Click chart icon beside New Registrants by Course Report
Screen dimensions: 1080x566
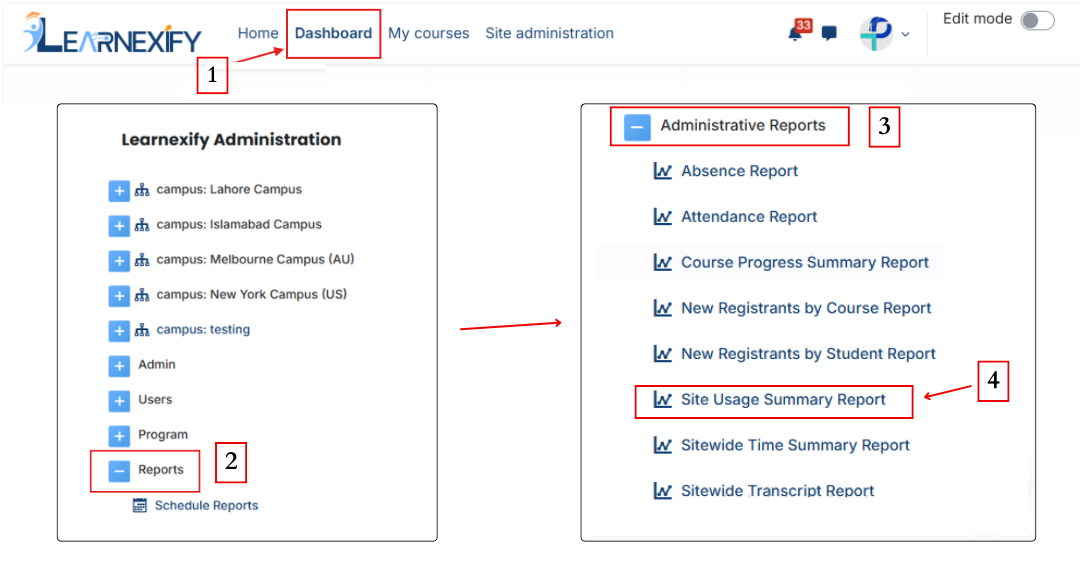pos(663,308)
